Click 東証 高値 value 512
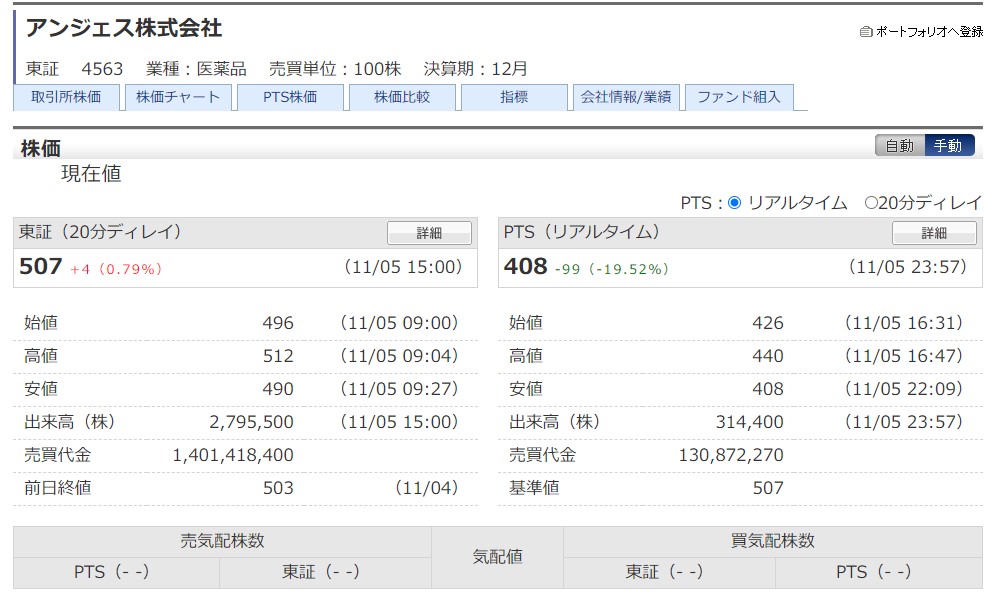 (x=278, y=356)
